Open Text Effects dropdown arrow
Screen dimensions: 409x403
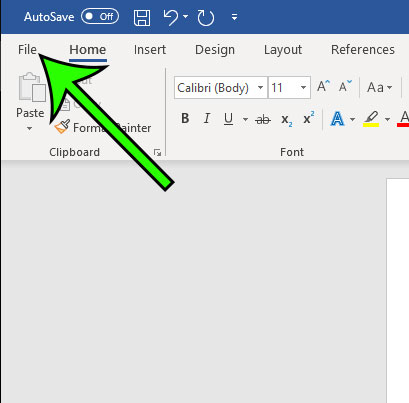(x=352, y=119)
